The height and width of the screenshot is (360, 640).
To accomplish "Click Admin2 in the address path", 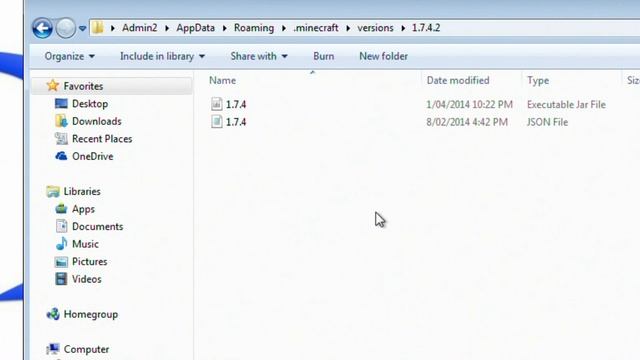I will [x=140, y=28].
